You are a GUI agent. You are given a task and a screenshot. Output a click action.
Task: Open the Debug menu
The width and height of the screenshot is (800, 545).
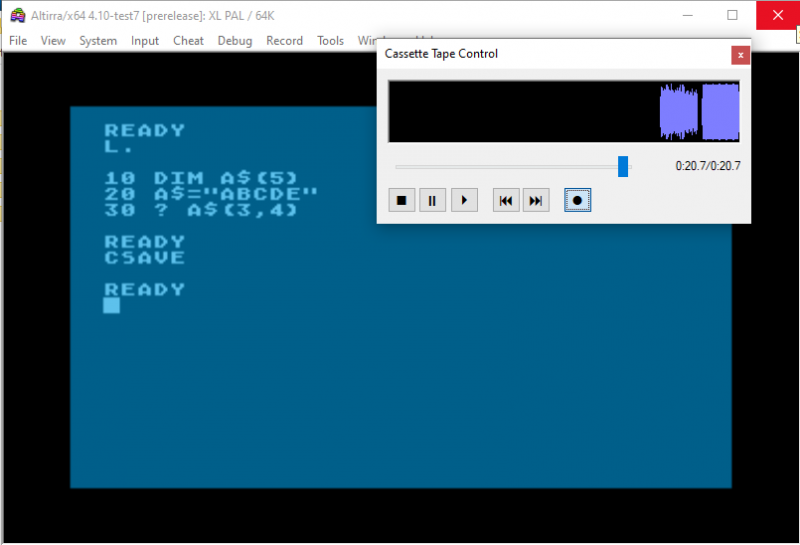235,41
